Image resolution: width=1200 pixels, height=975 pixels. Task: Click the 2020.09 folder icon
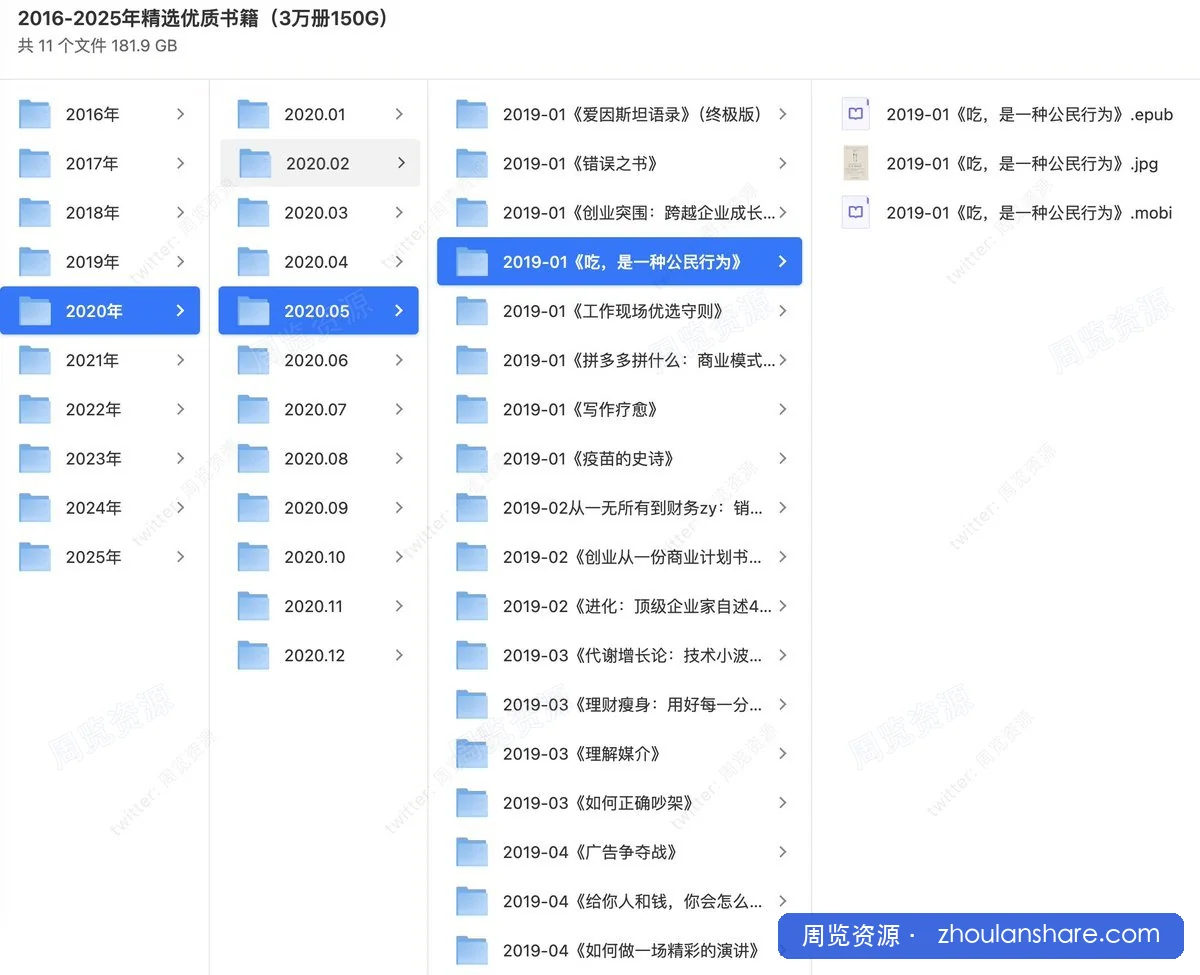point(253,508)
